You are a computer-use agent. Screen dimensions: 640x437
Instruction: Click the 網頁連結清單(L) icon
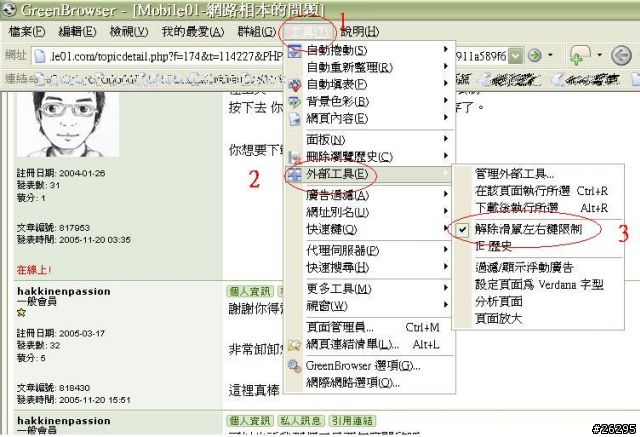(x=294, y=345)
